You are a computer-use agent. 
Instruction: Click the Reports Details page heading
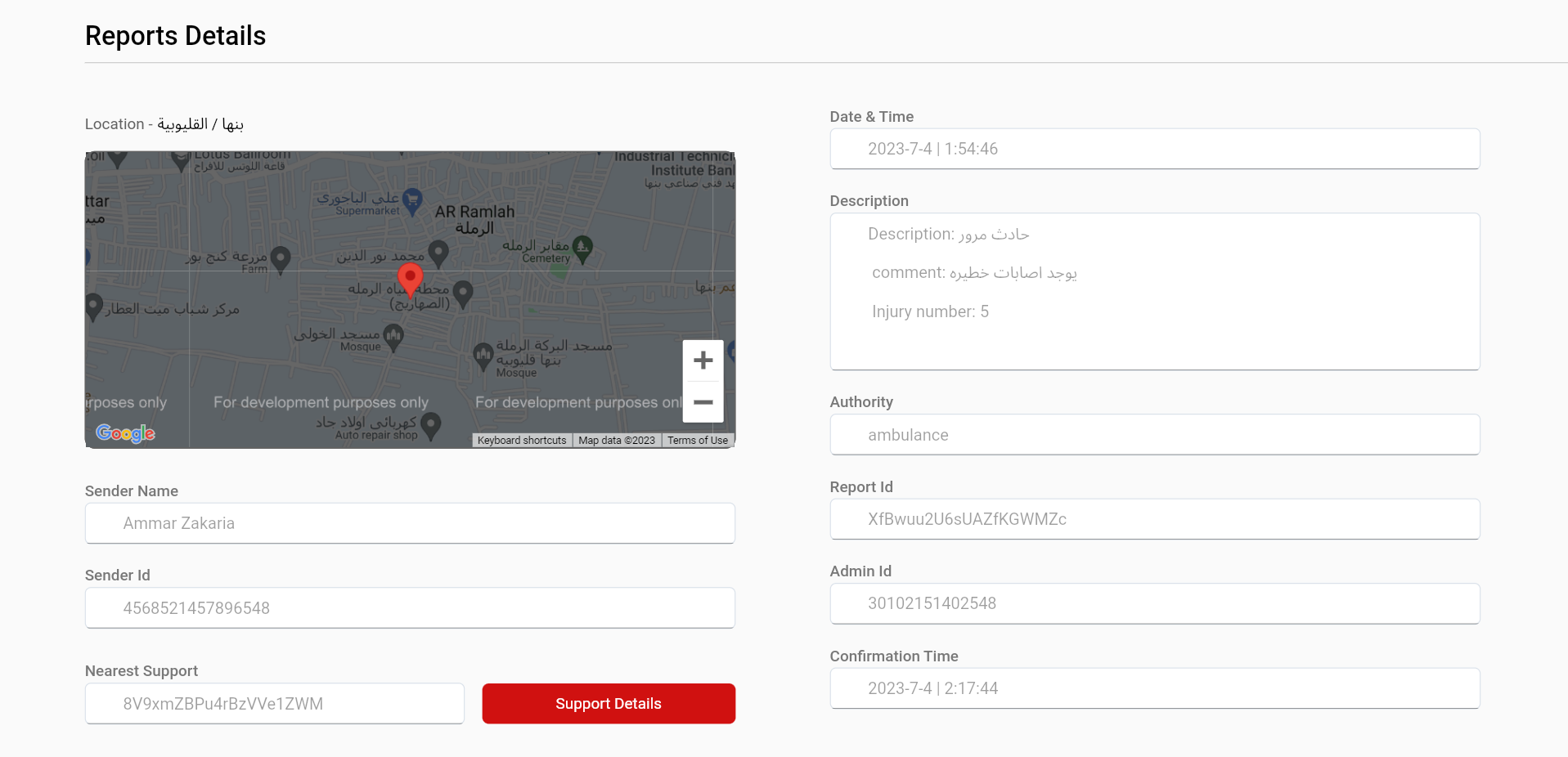(174, 35)
